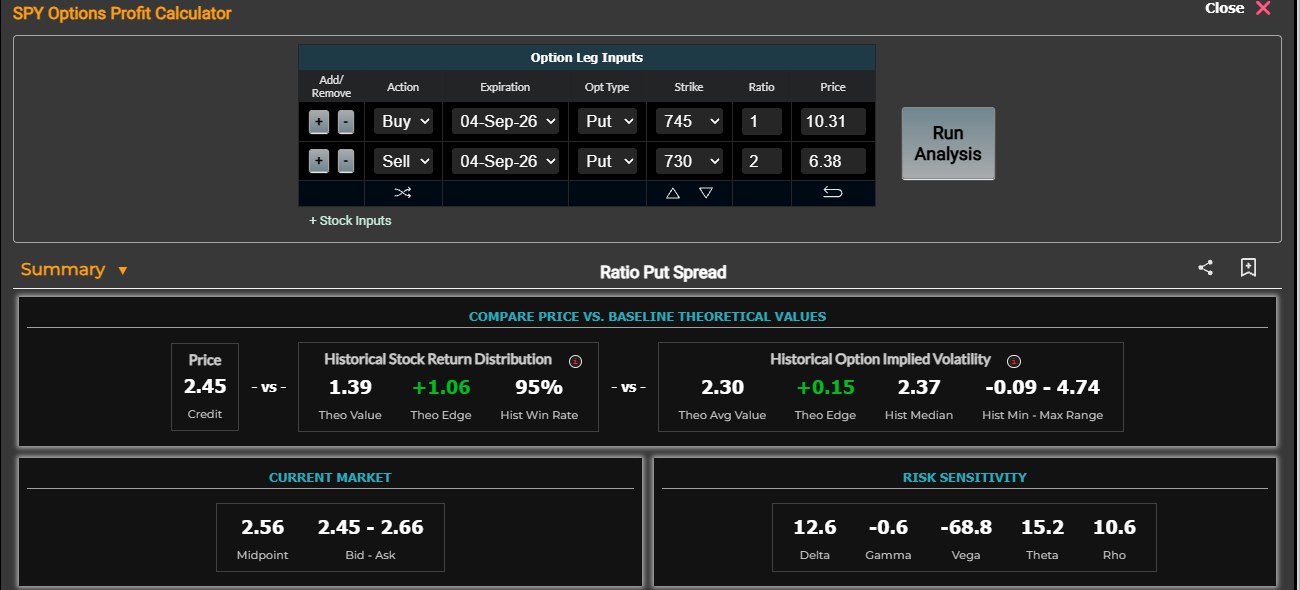The height and width of the screenshot is (590, 1300).
Task: Click the Price 2.45 Credit box
Action: (x=205, y=387)
